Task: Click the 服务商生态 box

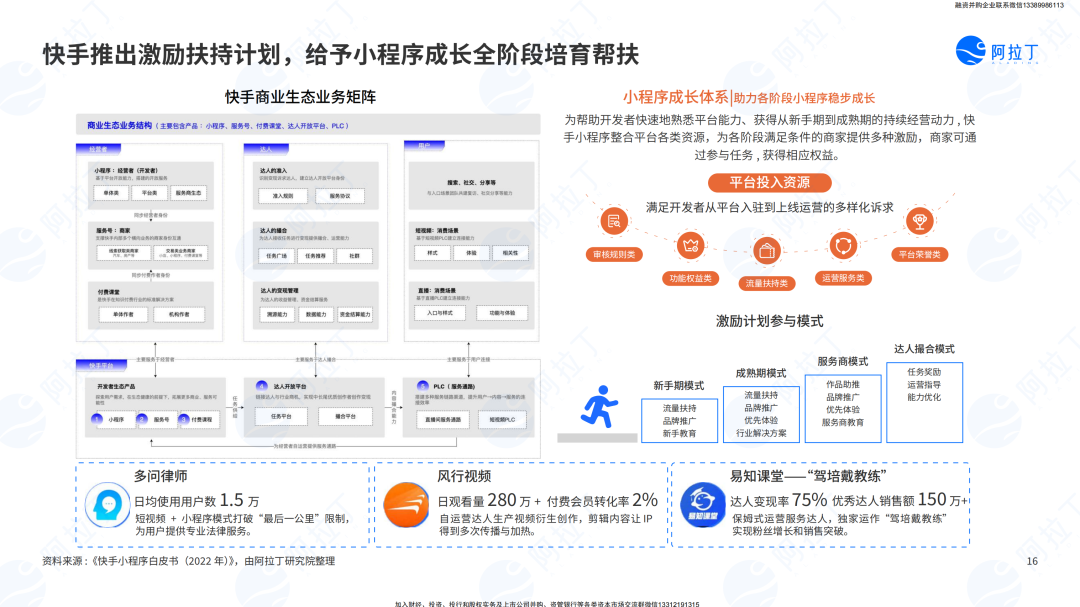Action: (188, 193)
